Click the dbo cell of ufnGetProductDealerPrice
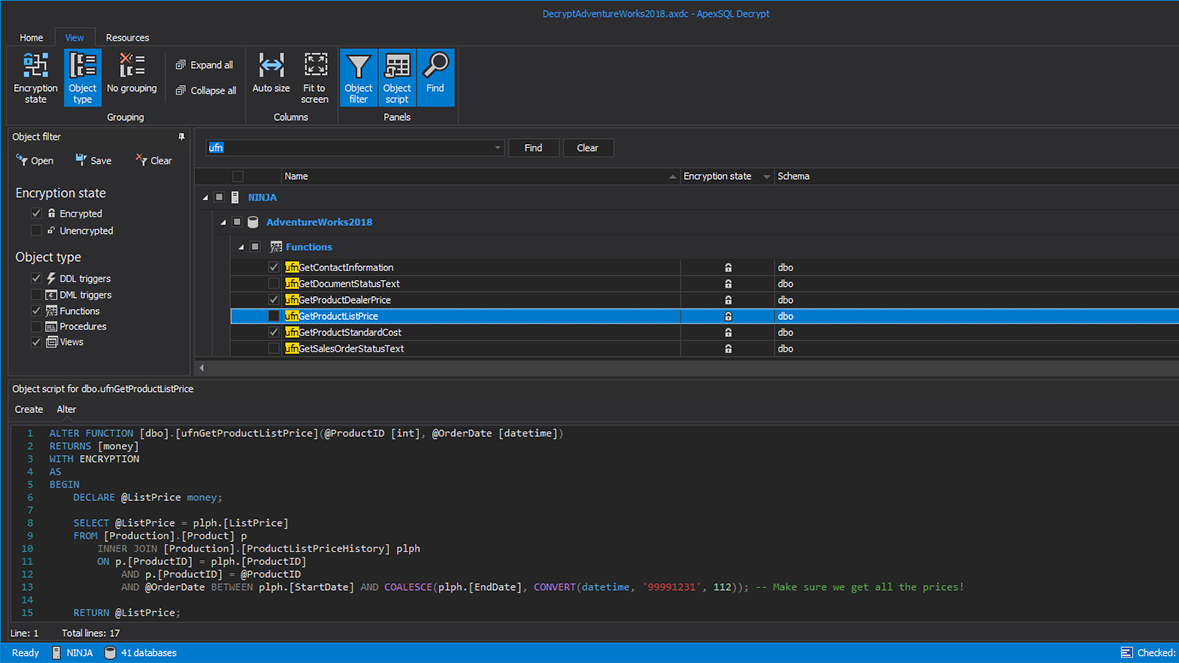The height and width of the screenshot is (663, 1179). coord(786,300)
